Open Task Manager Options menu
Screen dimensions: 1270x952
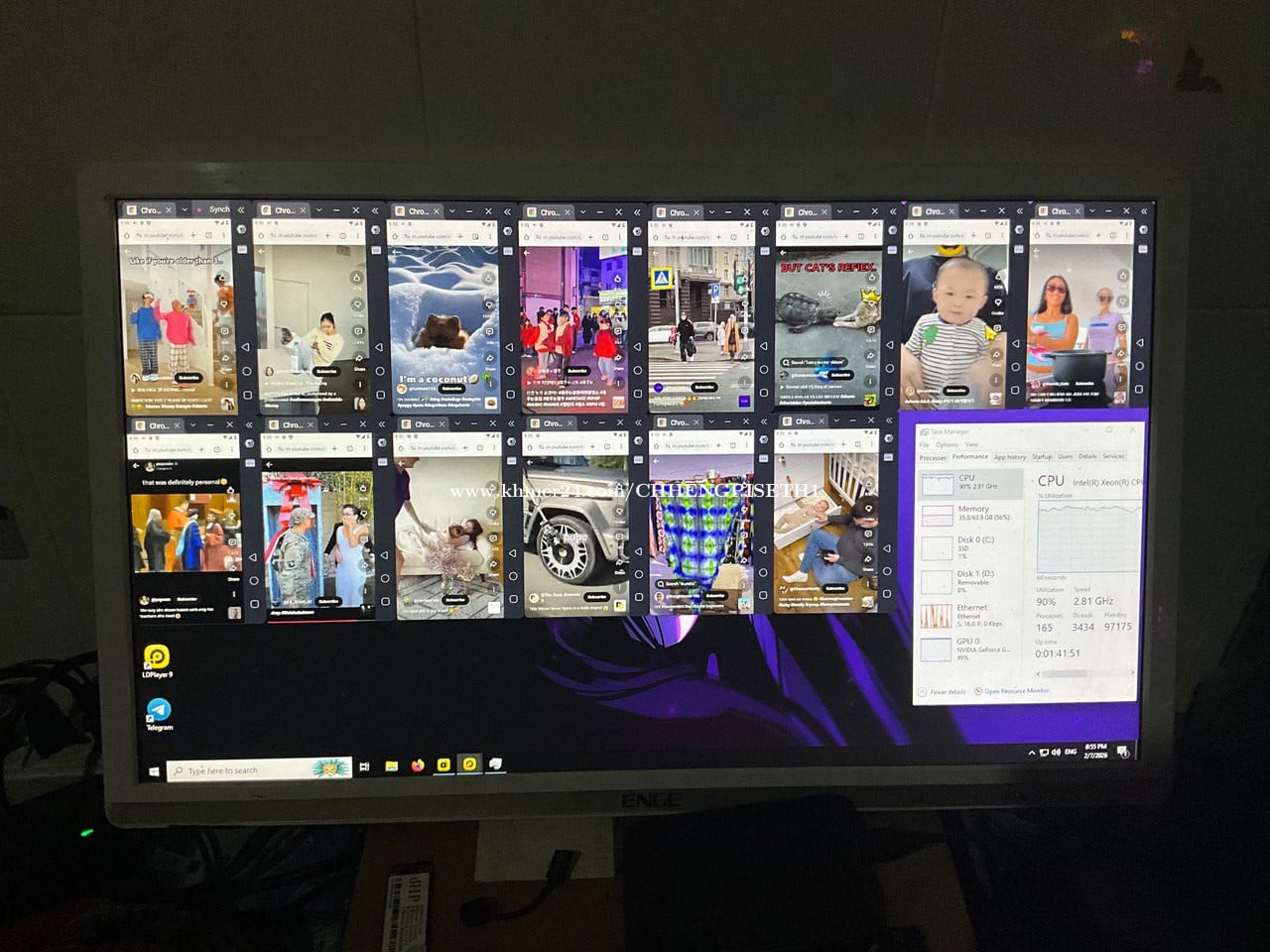coord(947,444)
